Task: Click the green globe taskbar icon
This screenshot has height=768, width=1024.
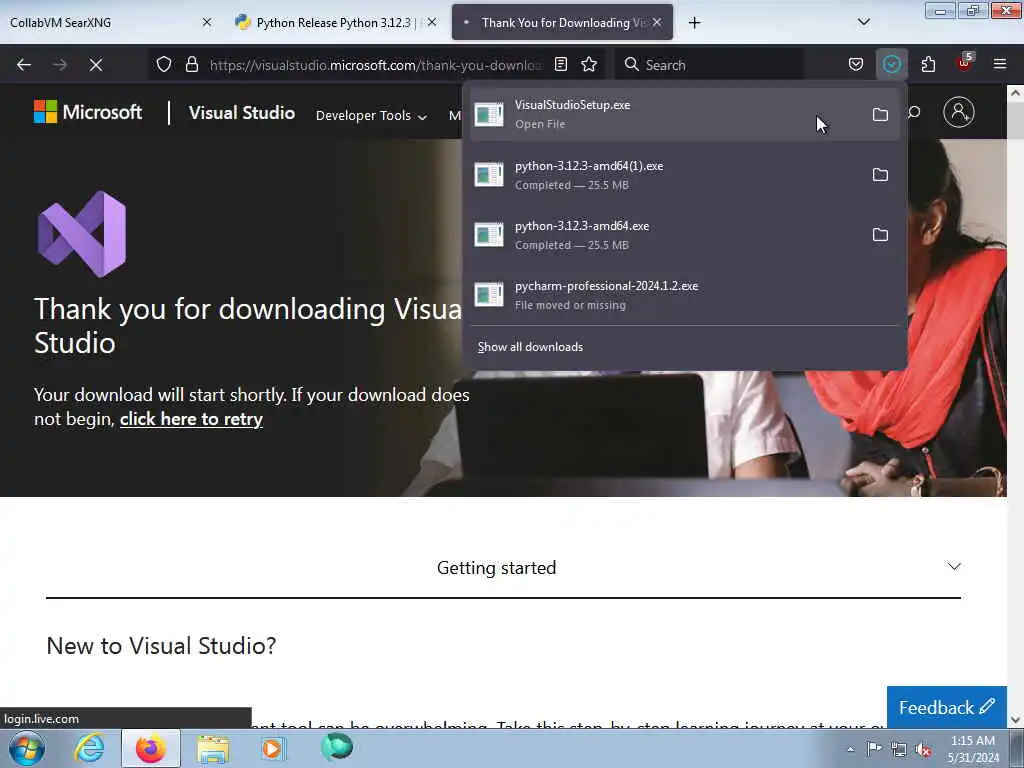Action: coord(336,748)
